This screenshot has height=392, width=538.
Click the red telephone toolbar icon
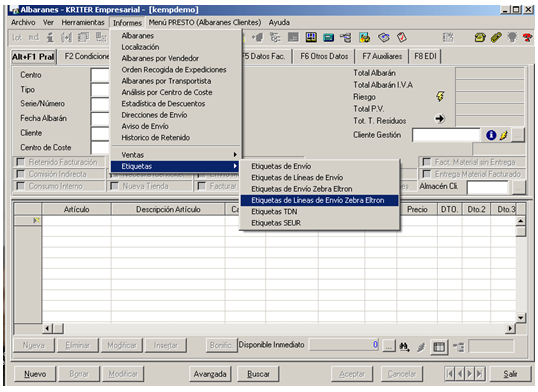527,37
